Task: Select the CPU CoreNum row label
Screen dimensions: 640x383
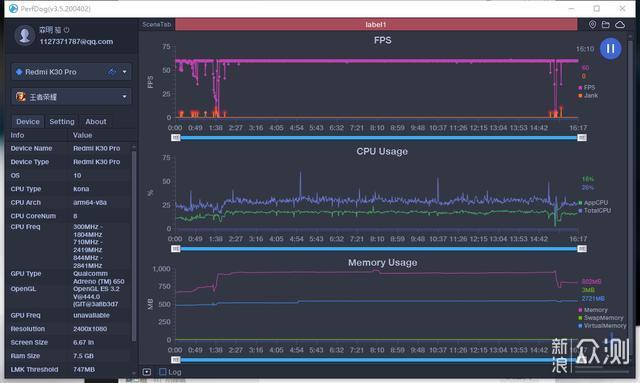Action: tap(33, 216)
